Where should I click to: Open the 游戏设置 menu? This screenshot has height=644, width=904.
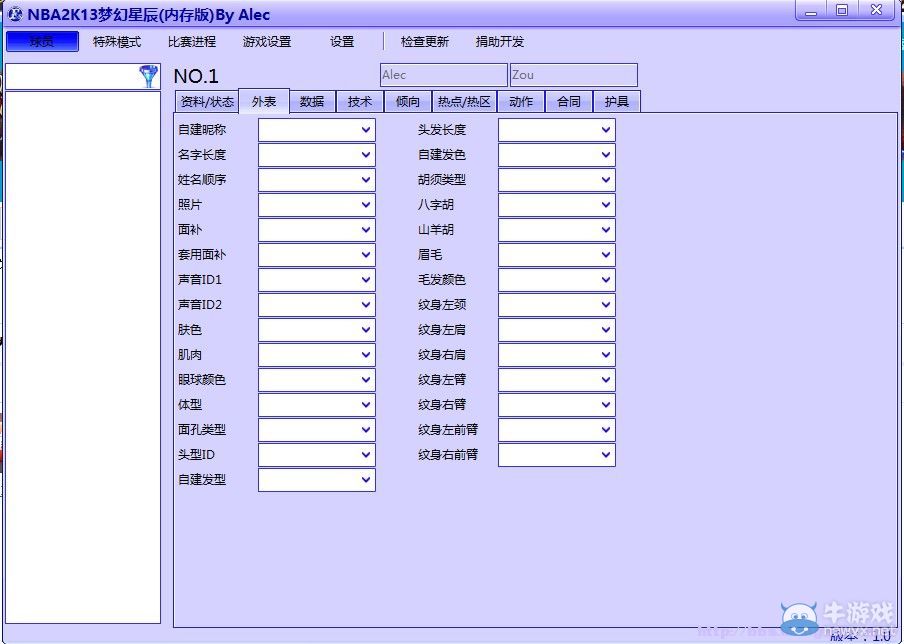coord(267,42)
